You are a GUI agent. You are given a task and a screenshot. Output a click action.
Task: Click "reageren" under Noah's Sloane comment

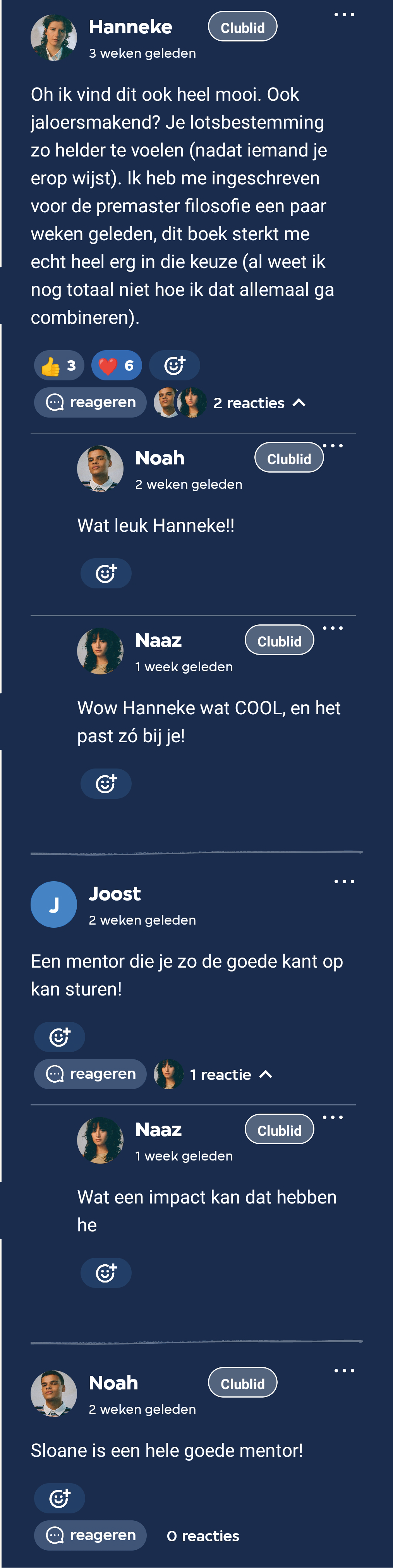(91, 1535)
